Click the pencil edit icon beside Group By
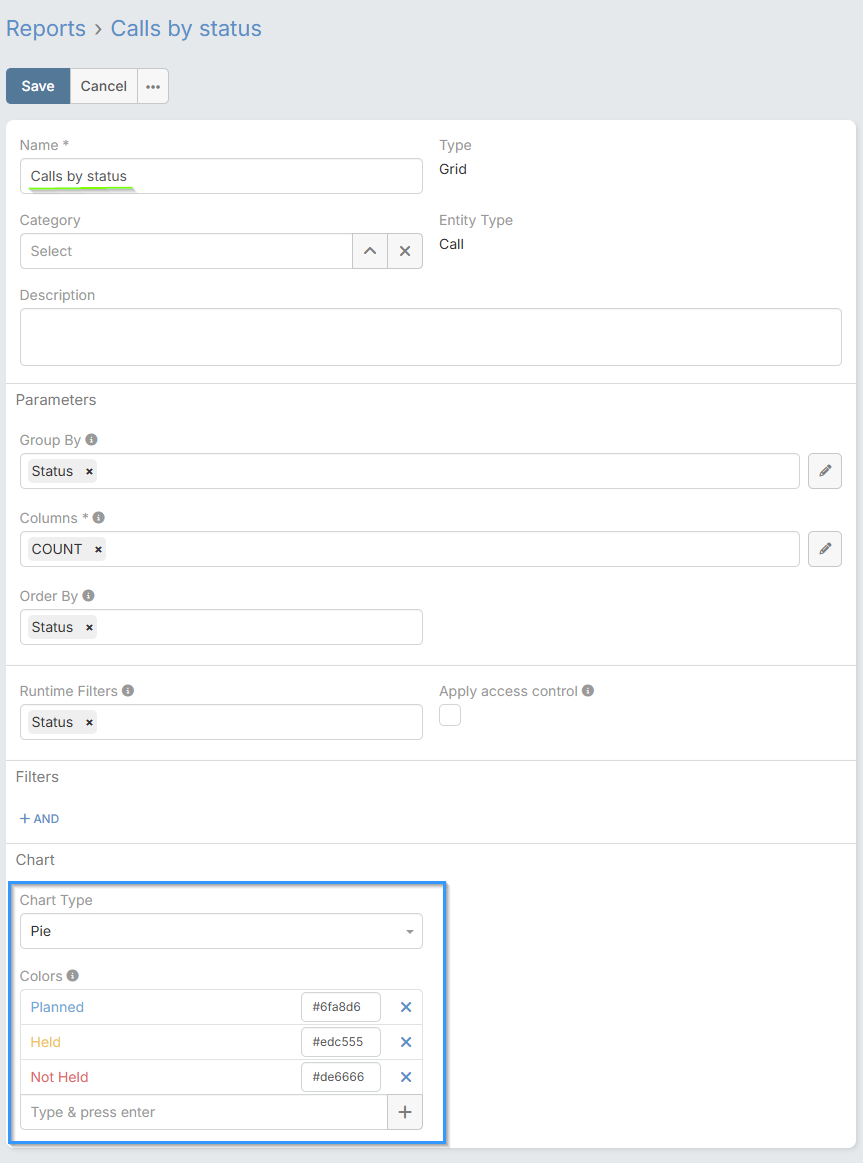863x1163 pixels. pyautogui.click(x=824, y=471)
